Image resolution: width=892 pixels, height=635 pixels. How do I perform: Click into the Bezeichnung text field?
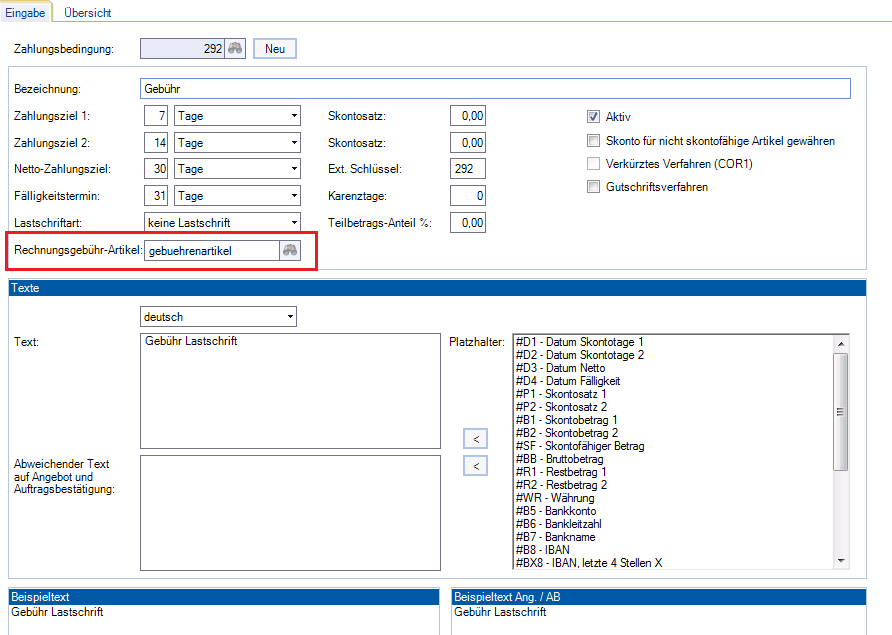coord(495,89)
